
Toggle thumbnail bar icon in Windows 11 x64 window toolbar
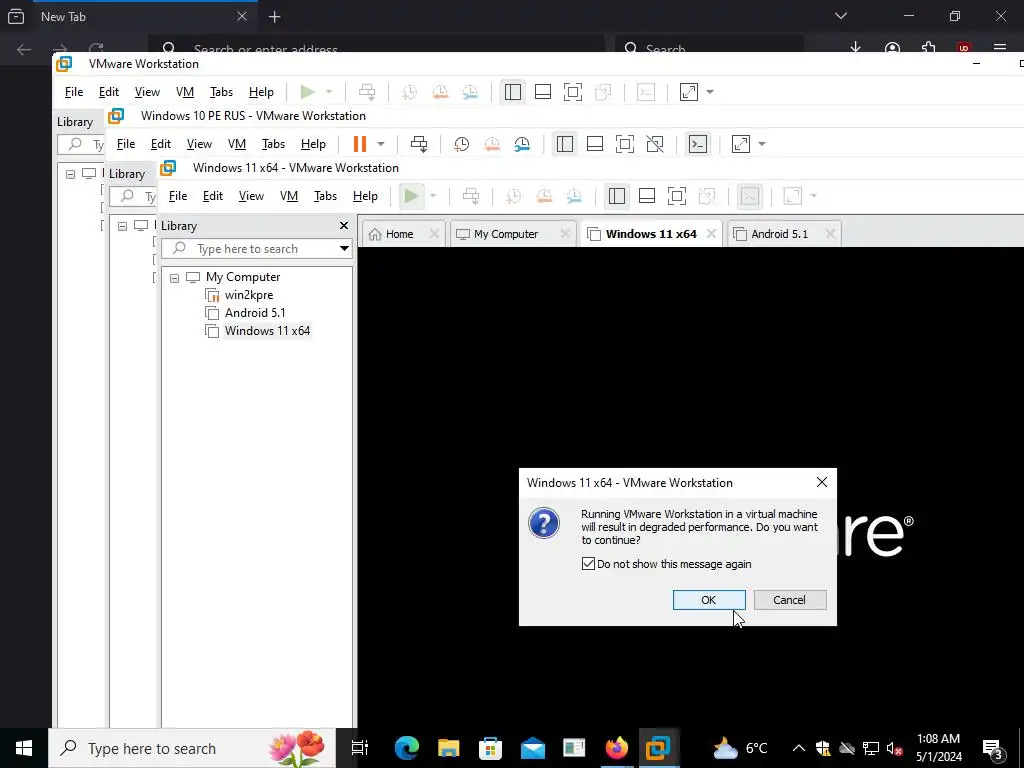[x=647, y=196]
